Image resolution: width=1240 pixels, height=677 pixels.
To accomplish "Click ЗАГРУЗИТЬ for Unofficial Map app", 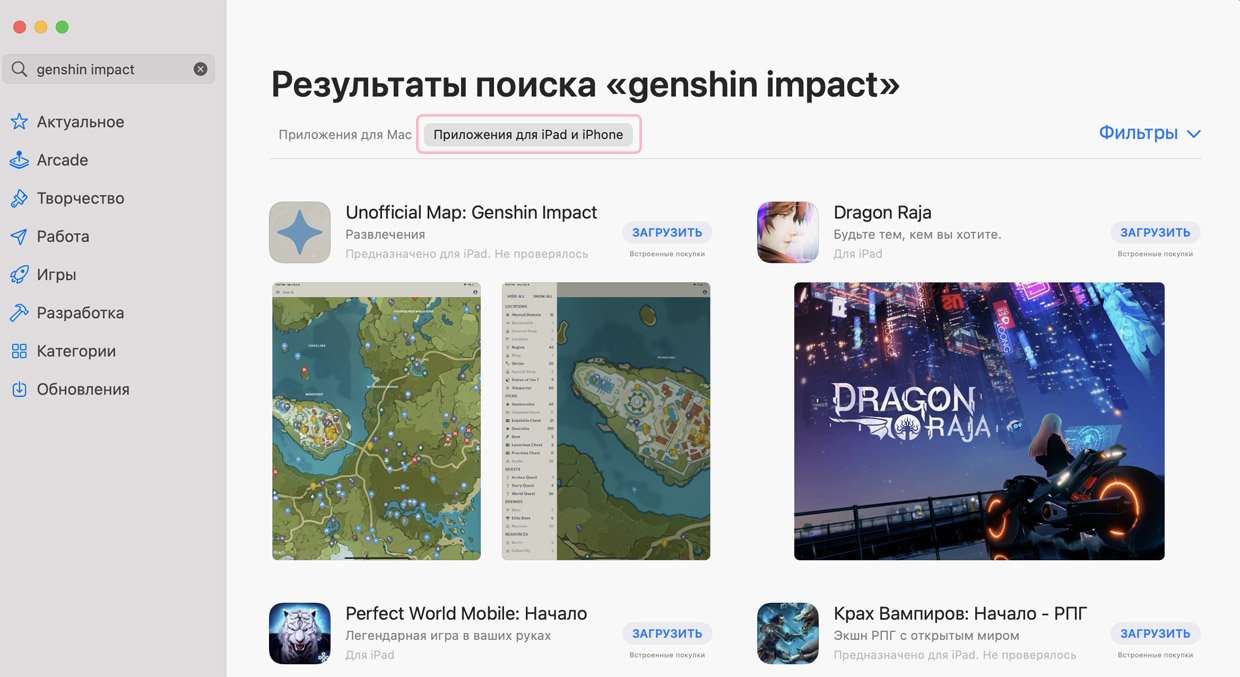I will pos(667,232).
